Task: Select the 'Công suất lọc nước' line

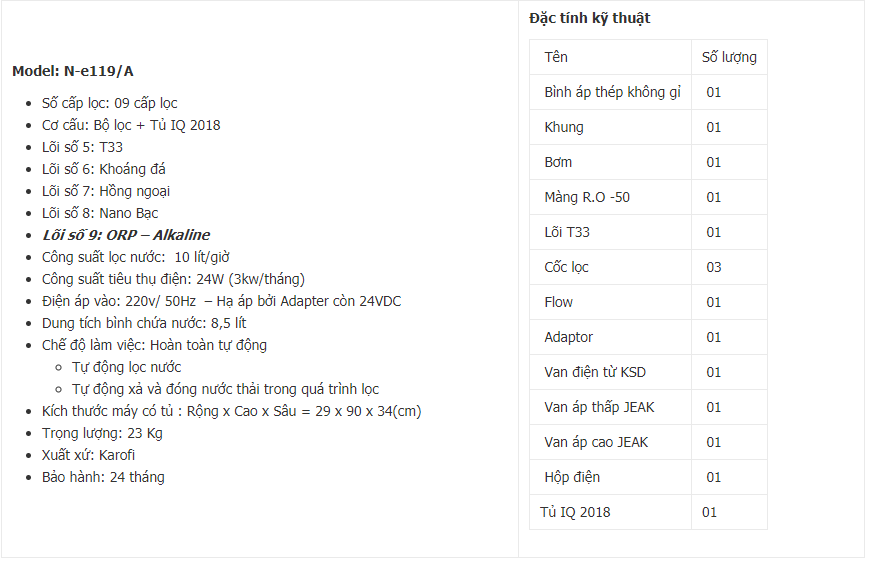Action: 136,257
